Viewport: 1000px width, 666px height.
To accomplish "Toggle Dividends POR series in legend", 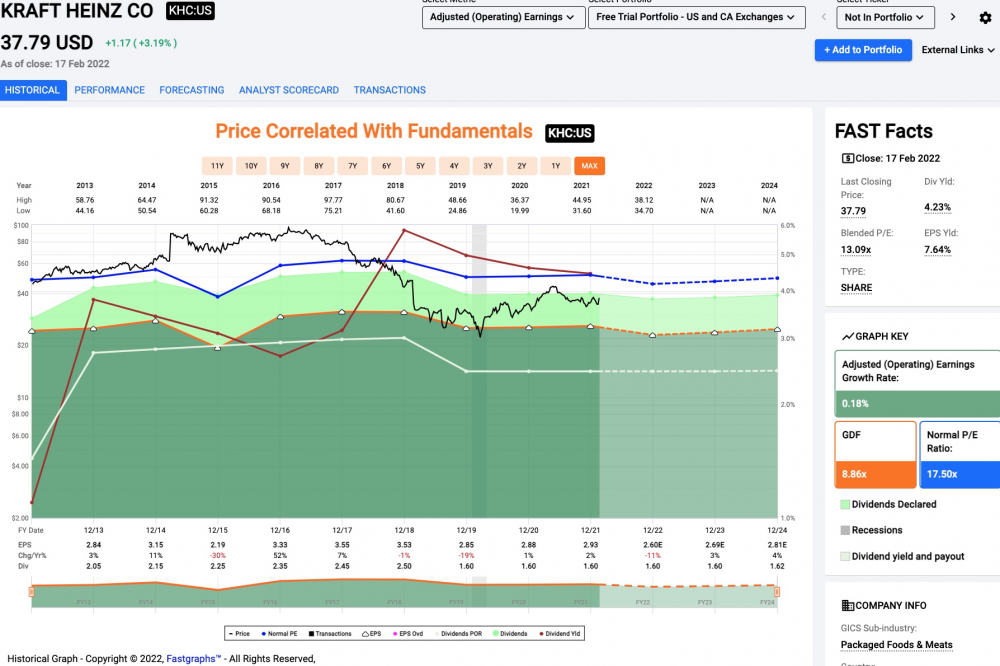I will (x=459, y=633).
